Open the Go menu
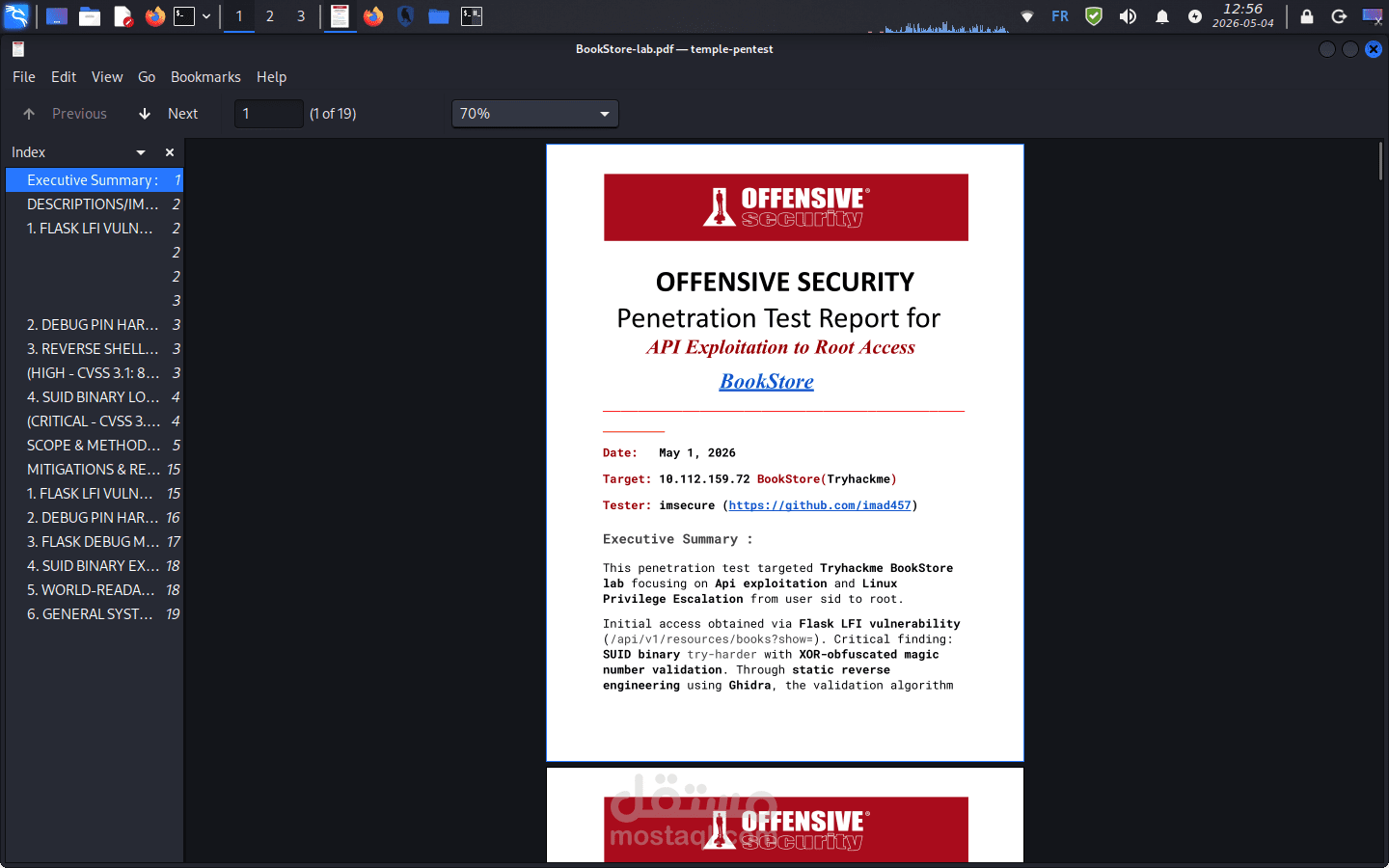This screenshot has height=868, width=1389. click(x=147, y=77)
